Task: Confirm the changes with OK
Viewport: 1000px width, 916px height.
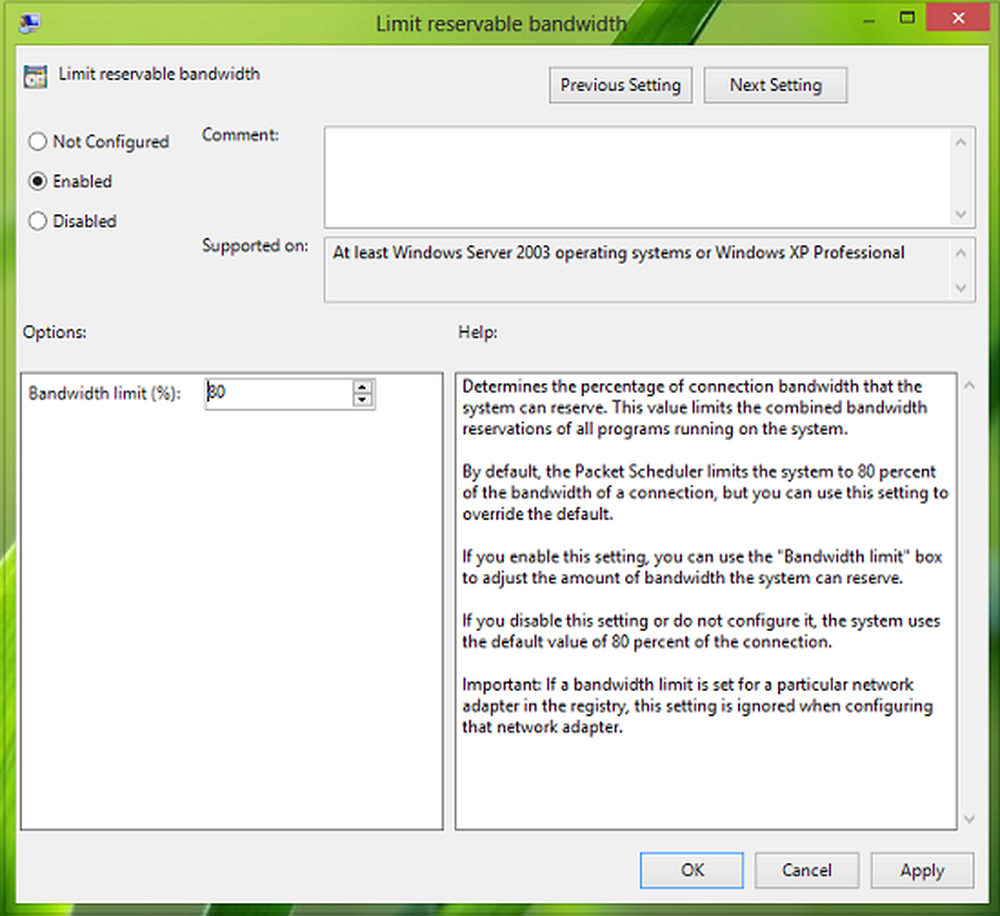Action: pos(692,871)
